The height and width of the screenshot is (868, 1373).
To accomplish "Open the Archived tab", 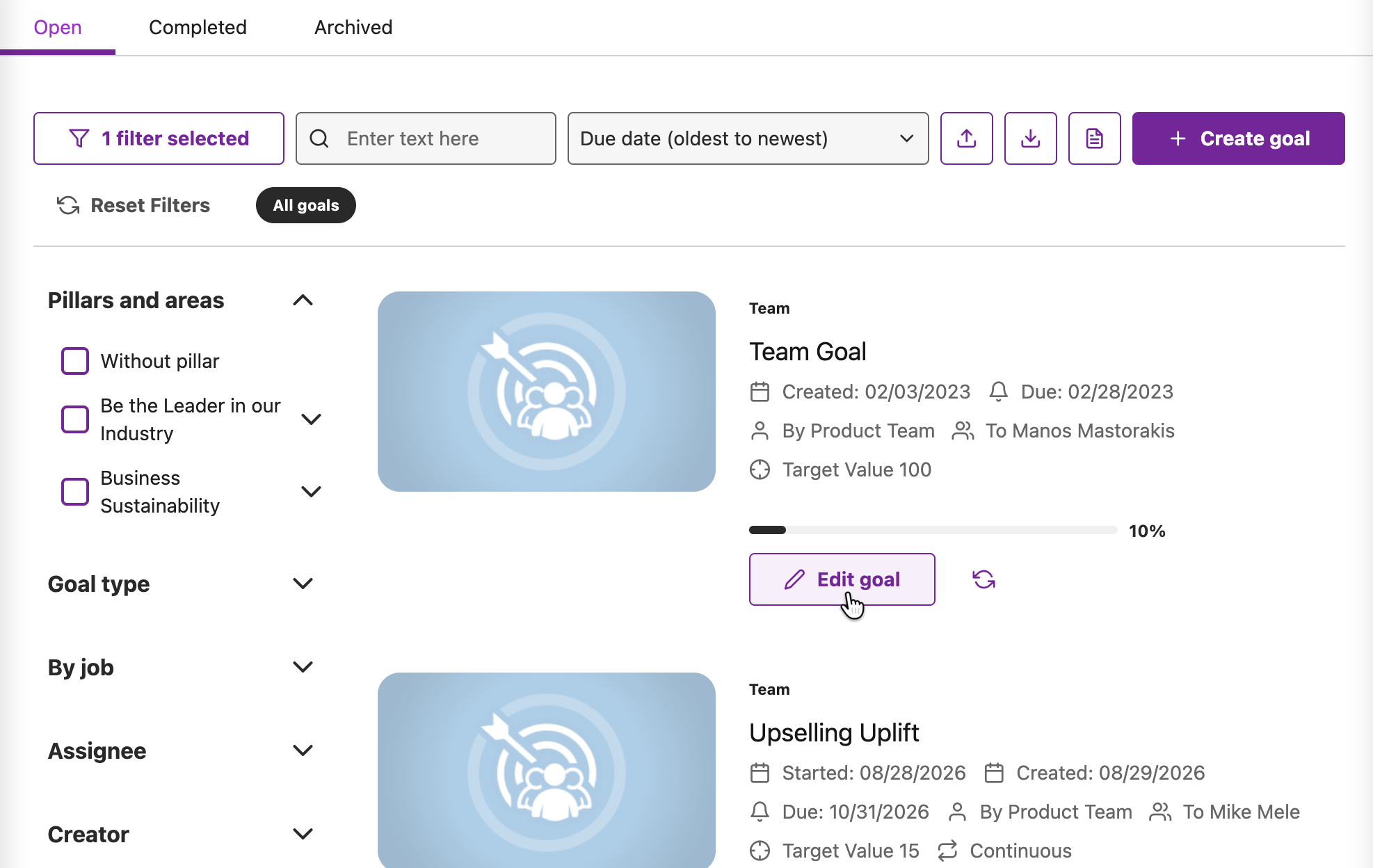I will [353, 27].
